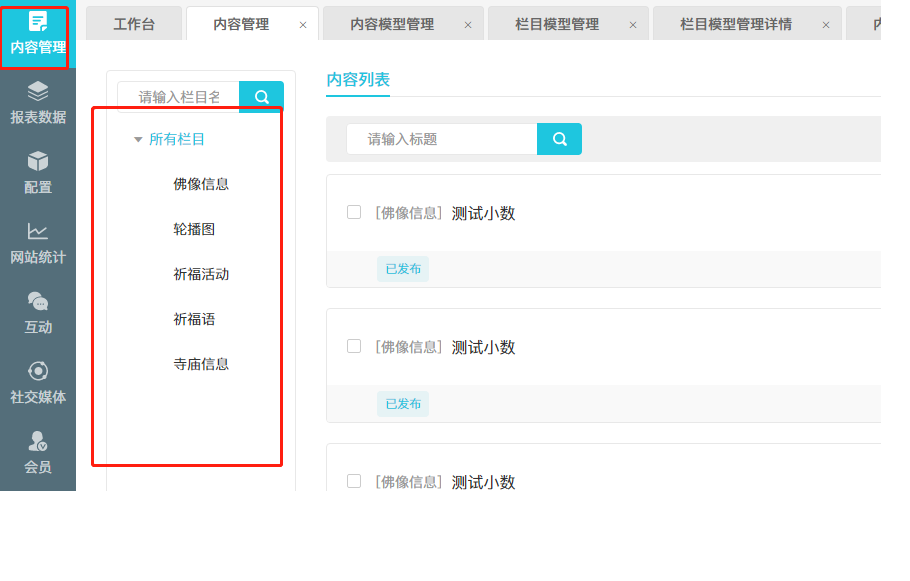The height and width of the screenshot is (581, 910).
Task: Open the 社交媒体 sidebar section
Action: click(38, 383)
